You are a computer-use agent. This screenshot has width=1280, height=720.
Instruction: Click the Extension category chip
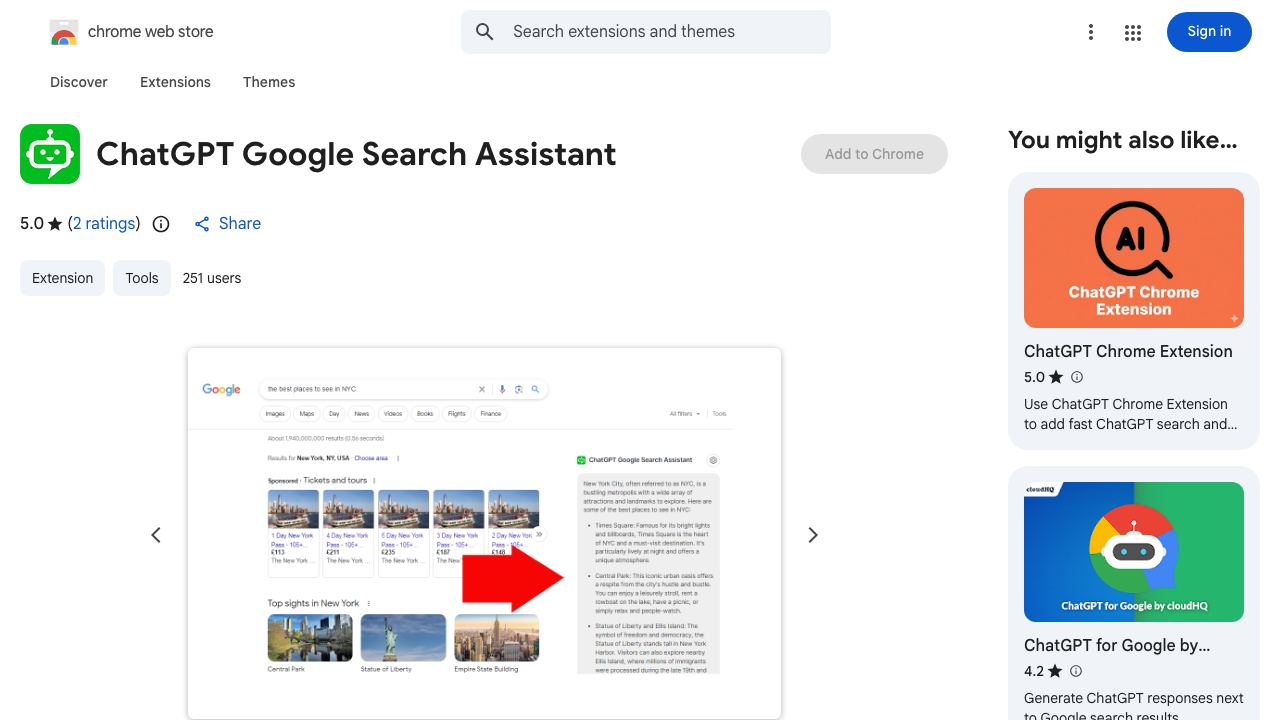point(62,278)
